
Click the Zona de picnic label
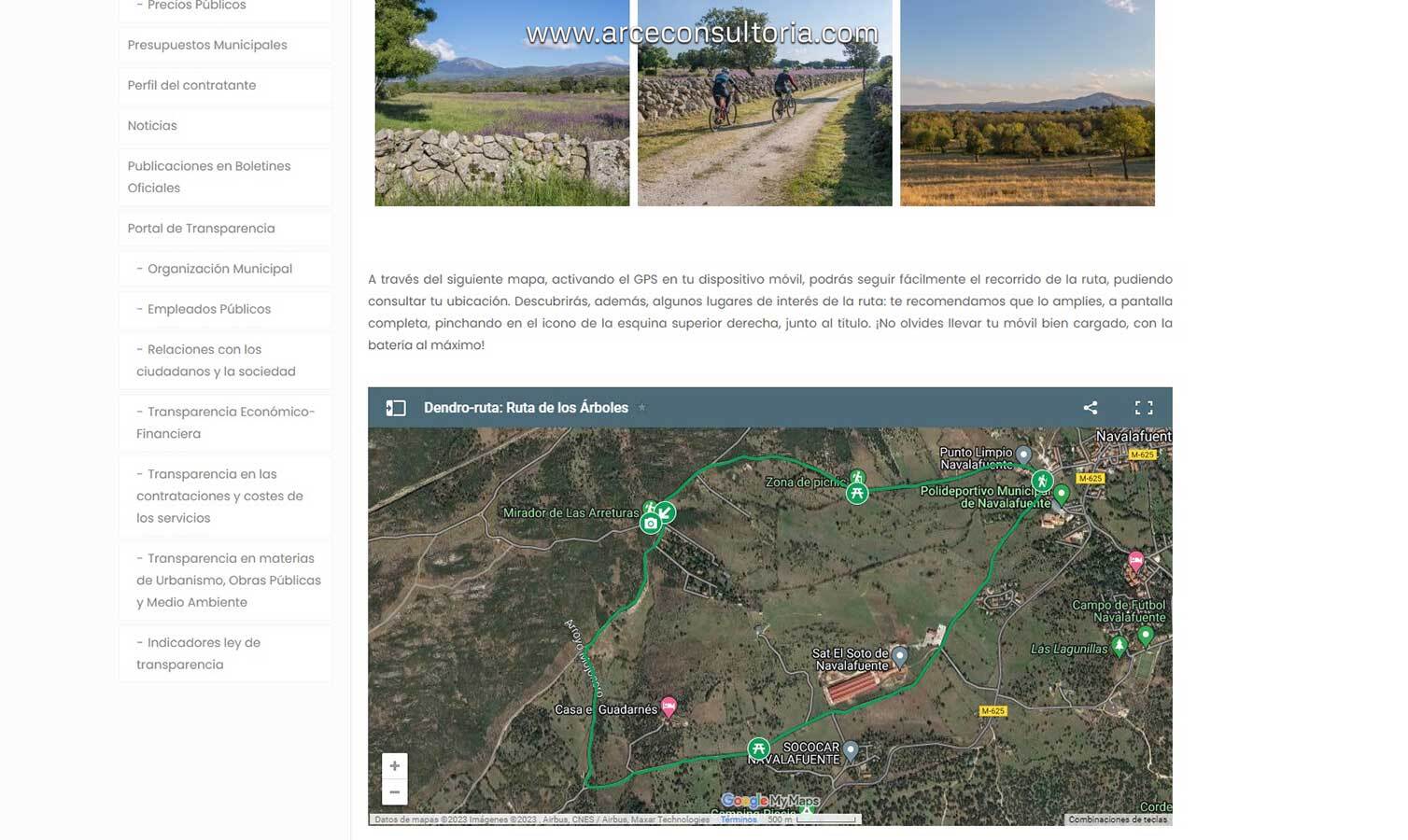(x=805, y=483)
